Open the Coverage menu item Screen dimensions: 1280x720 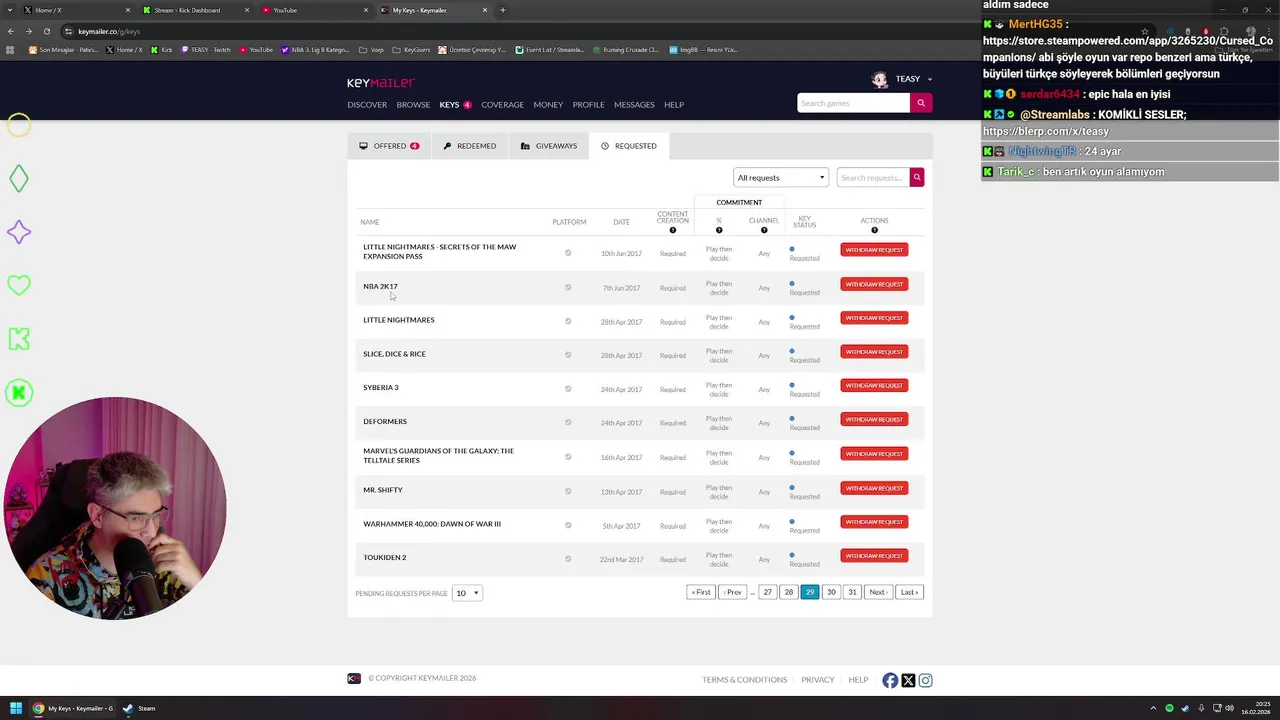tap(502, 105)
